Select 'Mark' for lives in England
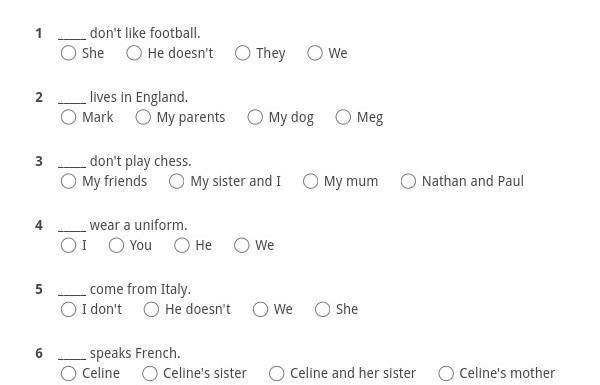600x385 pixels. [x=68, y=117]
